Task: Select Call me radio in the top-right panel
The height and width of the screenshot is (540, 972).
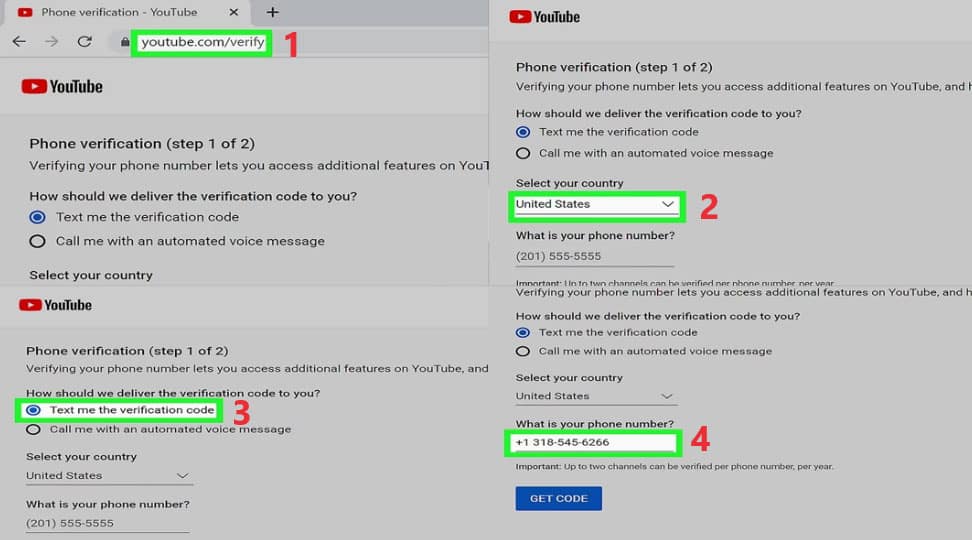Action: [523, 153]
